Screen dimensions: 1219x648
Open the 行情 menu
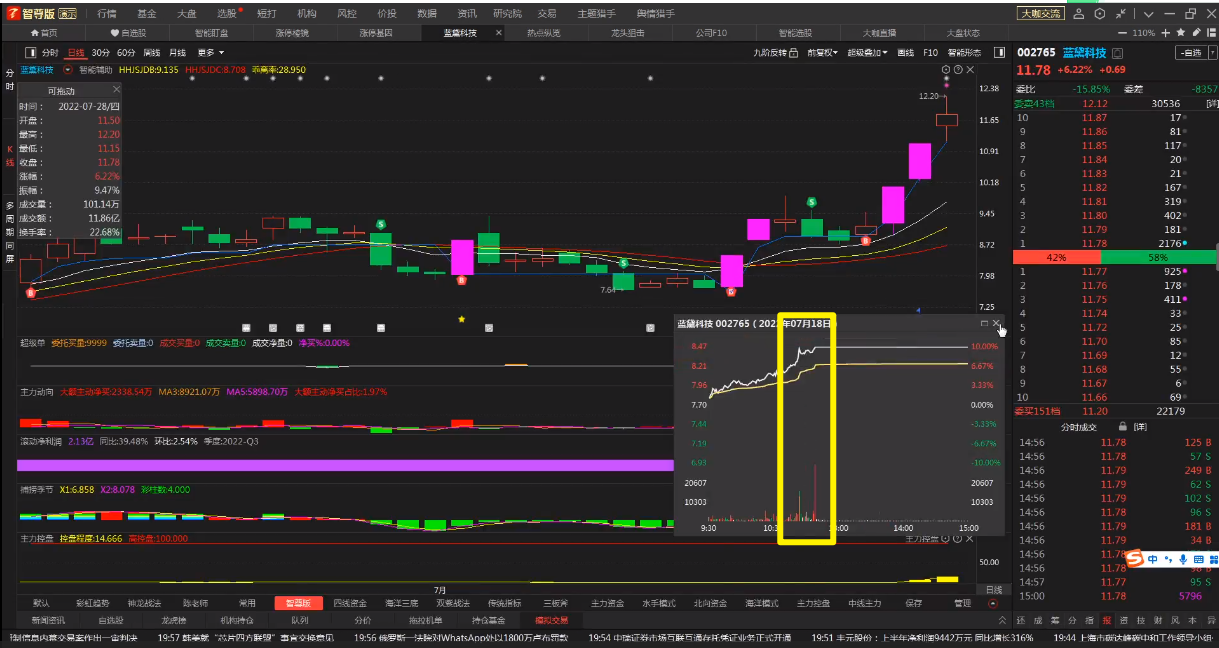point(107,14)
